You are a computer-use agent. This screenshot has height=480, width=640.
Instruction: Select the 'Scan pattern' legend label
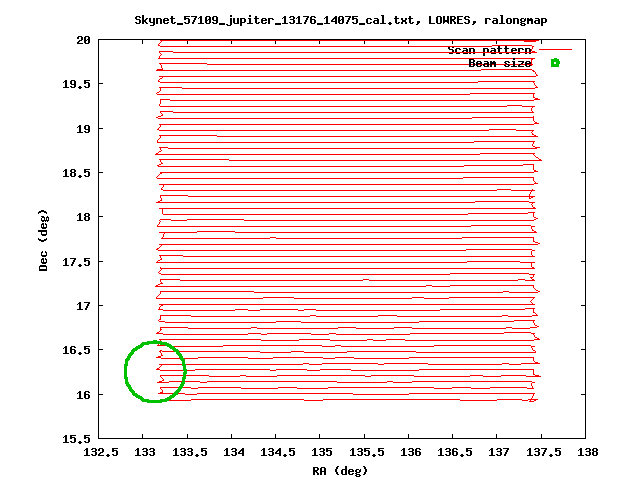tap(489, 50)
